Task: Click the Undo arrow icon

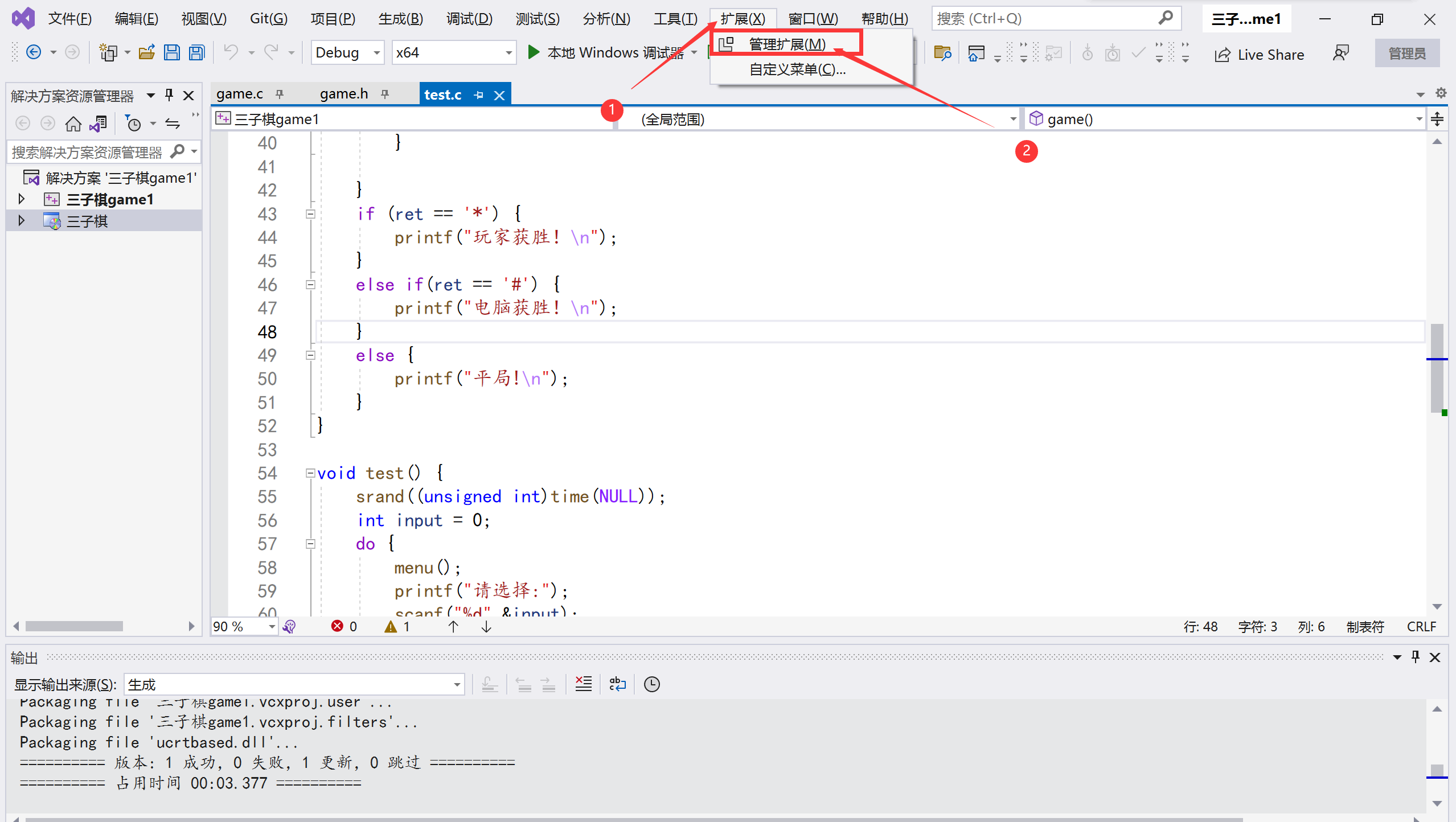Action: (x=231, y=52)
